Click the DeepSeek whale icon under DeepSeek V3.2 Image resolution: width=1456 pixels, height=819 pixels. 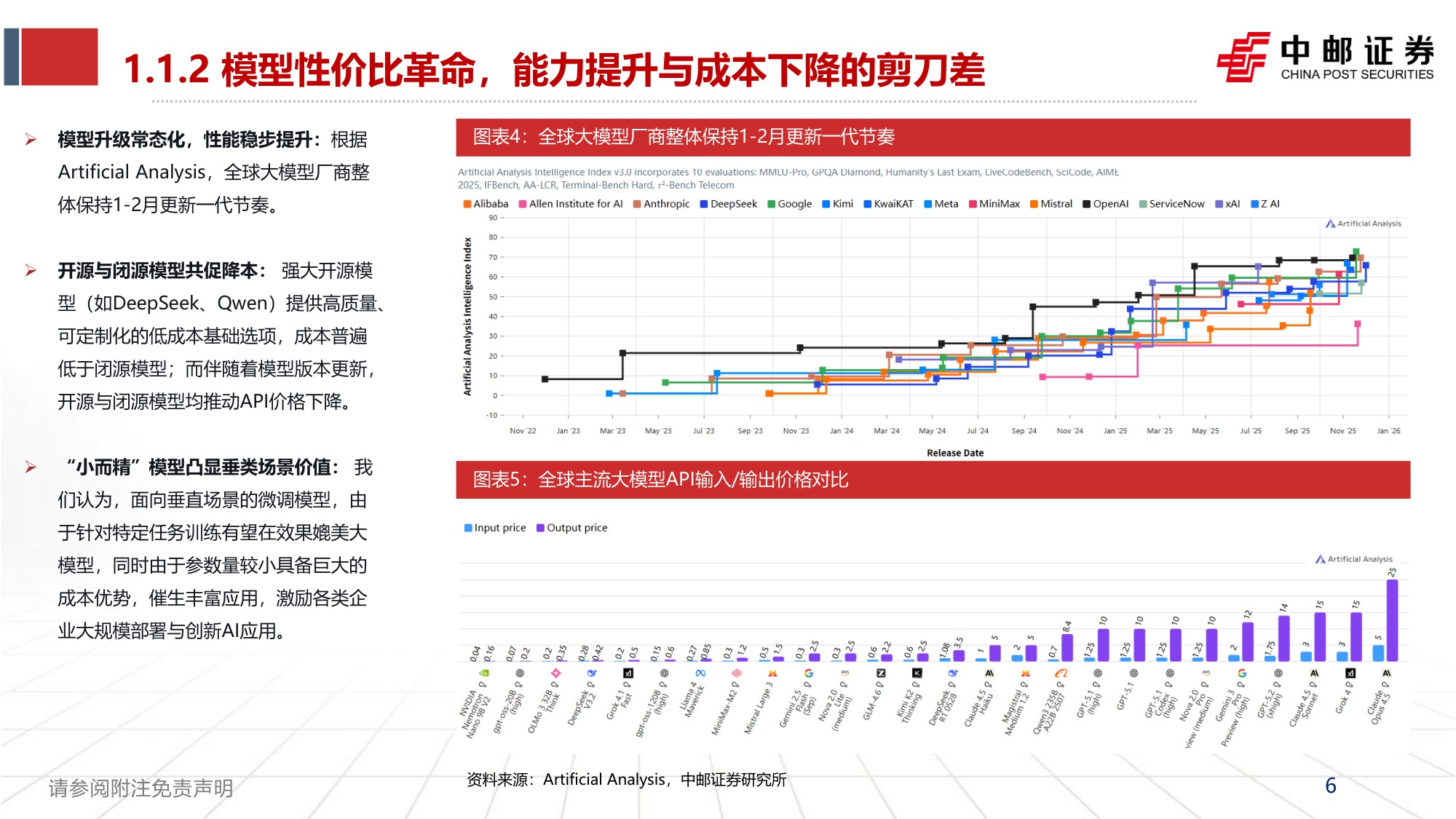click(x=590, y=673)
